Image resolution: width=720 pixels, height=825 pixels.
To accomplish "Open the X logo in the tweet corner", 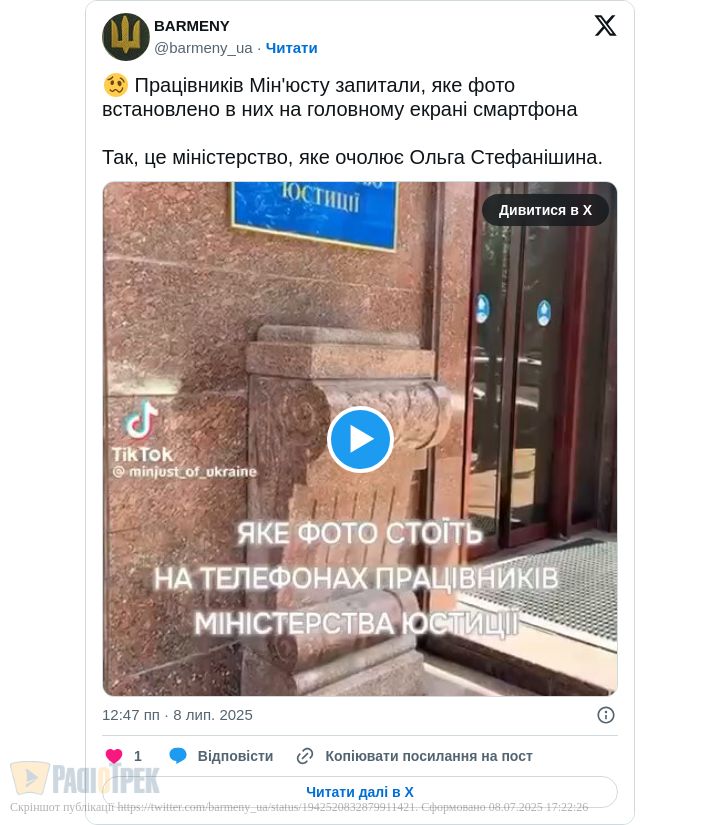I will click(x=605, y=26).
